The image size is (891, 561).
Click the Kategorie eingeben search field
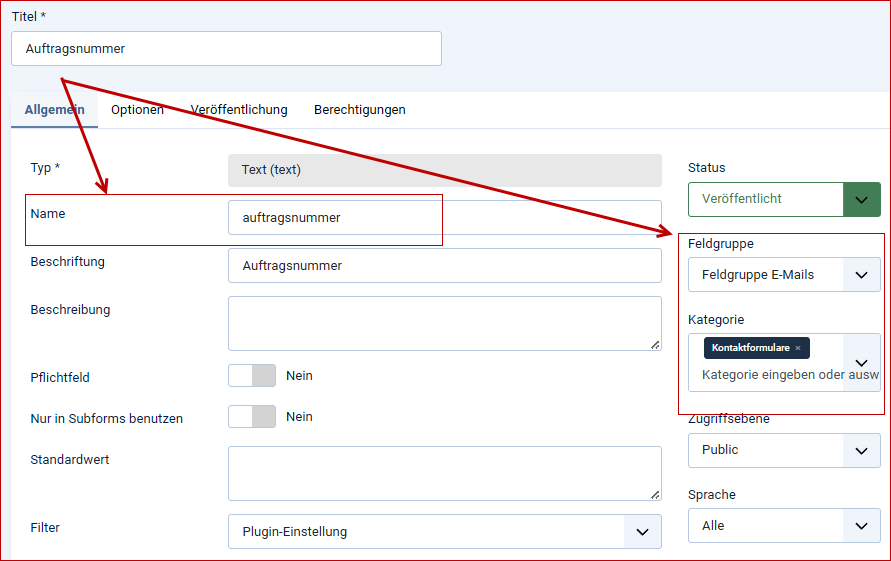click(x=770, y=375)
